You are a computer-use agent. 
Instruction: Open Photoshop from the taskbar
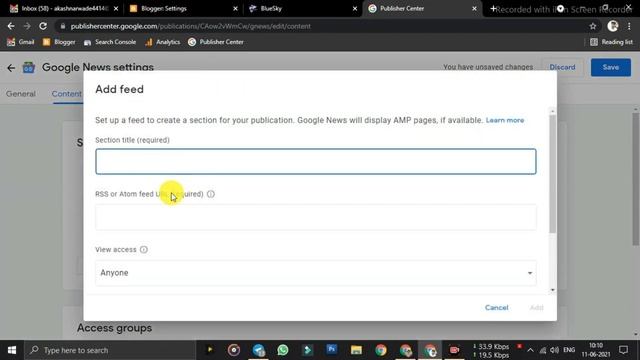point(331,350)
